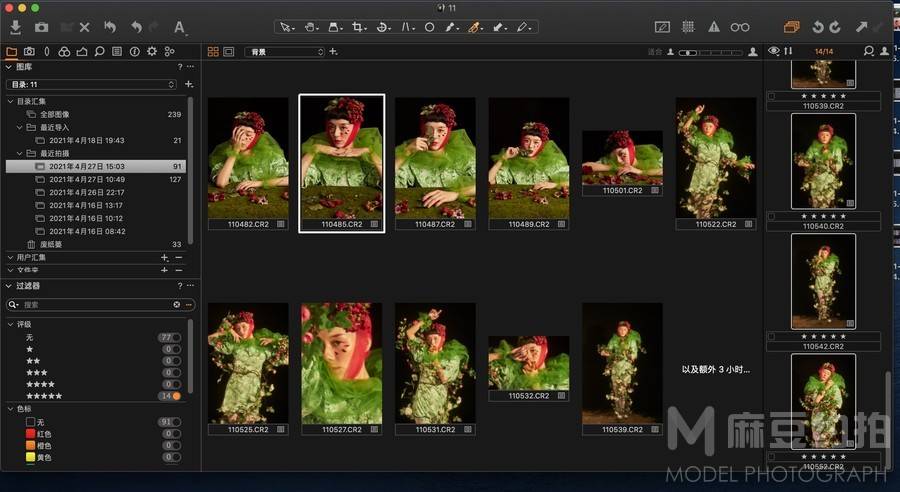The width and height of the screenshot is (900, 492).
Task: Collapse the 评级 filter group
Action: 10,324
